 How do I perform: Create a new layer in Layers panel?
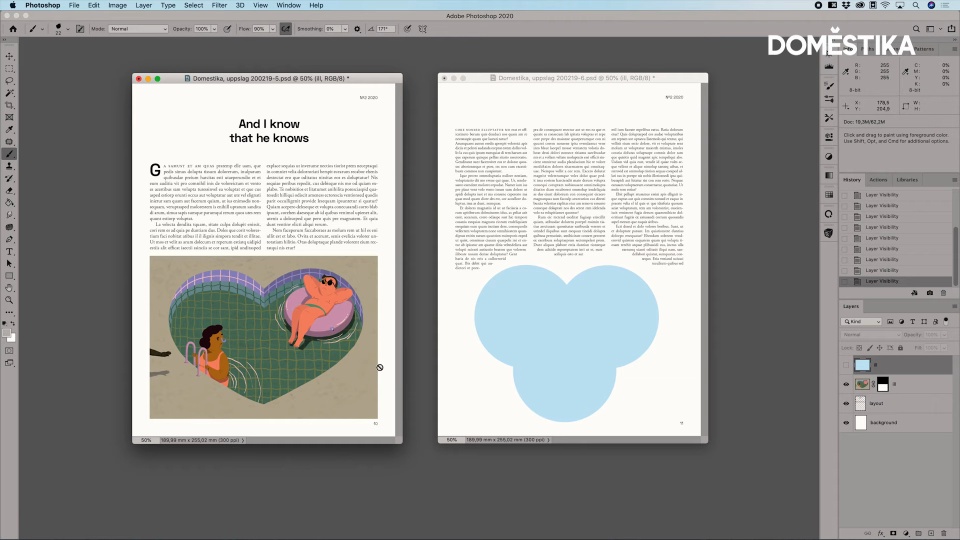click(932, 533)
